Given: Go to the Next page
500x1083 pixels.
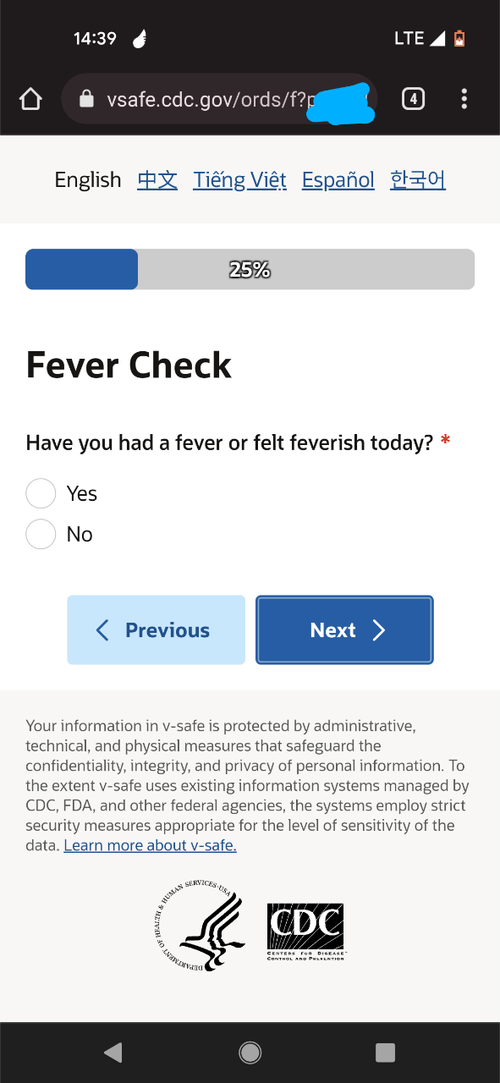Looking at the screenshot, I should tap(345, 630).
